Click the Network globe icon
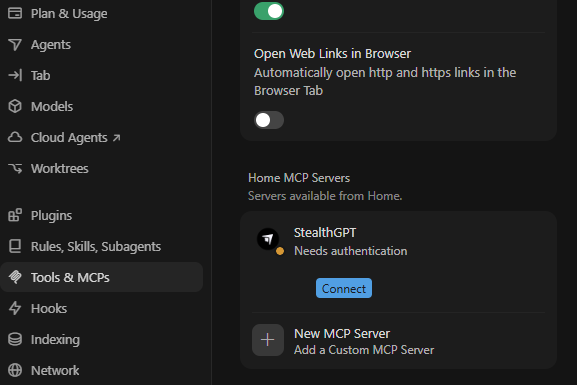Image resolution: width=577 pixels, height=385 pixels. tap(15, 370)
